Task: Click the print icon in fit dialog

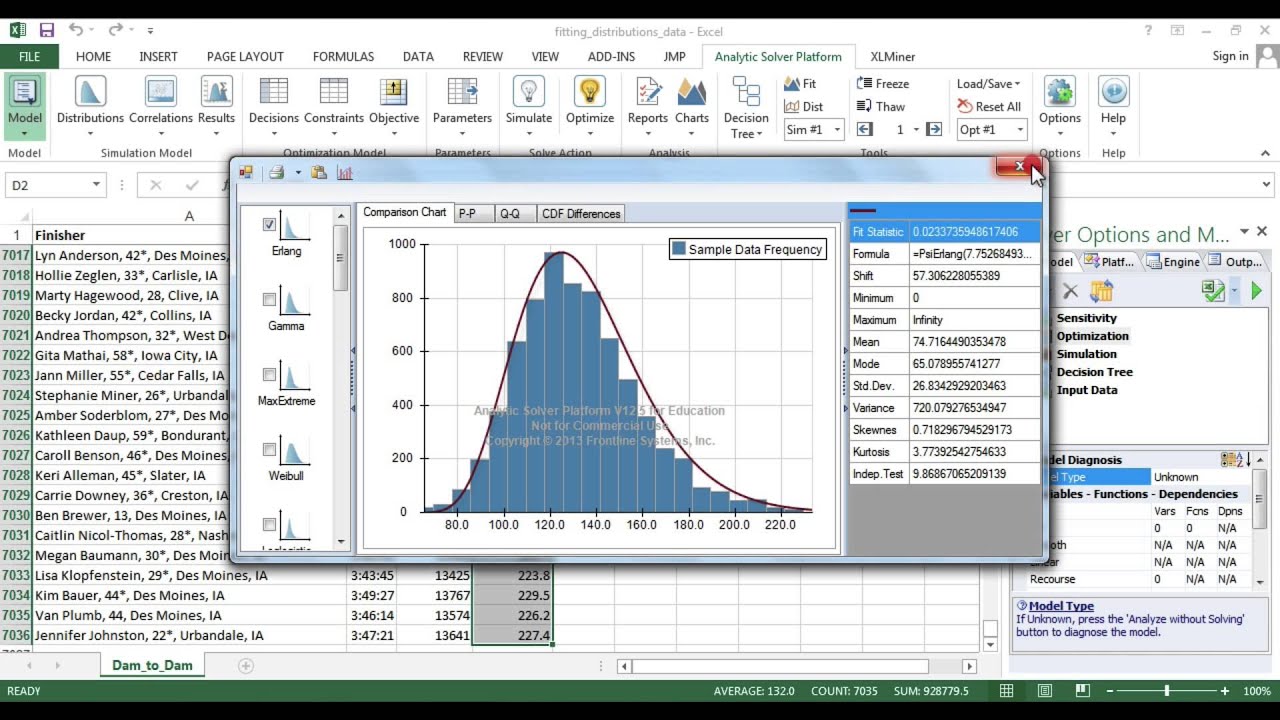Action: click(x=277, y=173)
